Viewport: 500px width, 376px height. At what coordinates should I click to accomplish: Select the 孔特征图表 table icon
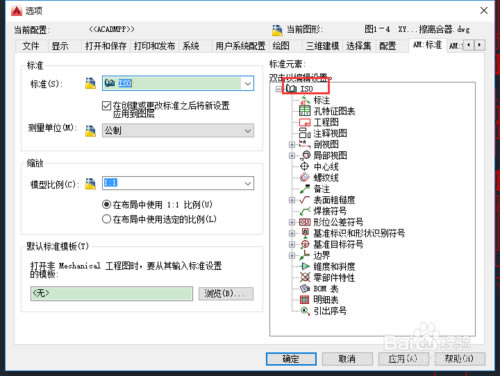tap(305, 111)
